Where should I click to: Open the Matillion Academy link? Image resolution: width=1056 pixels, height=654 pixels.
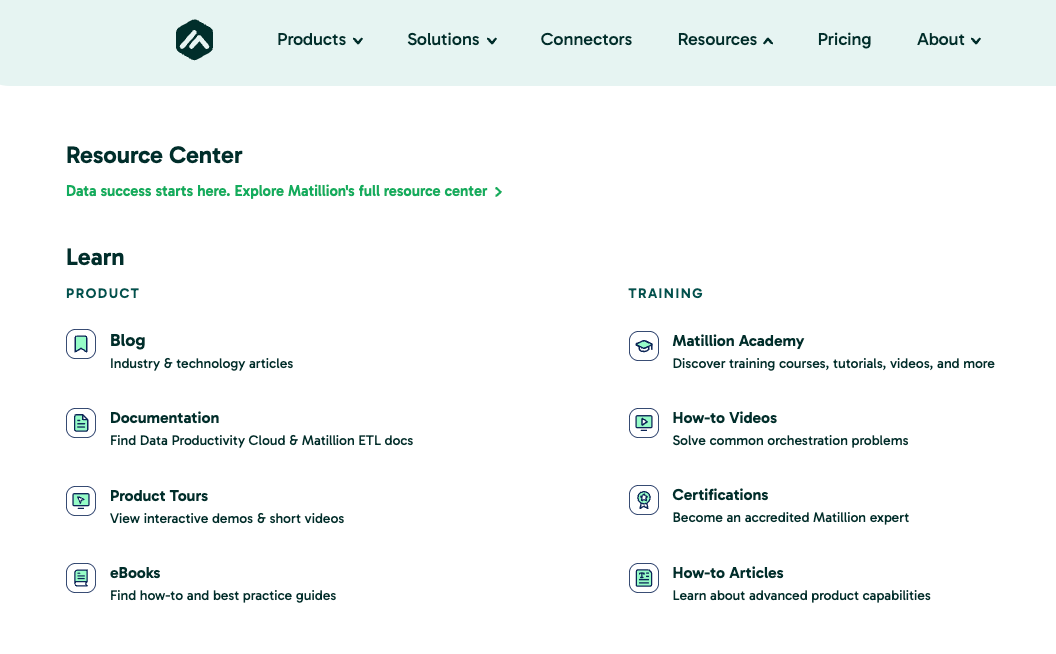click(x=738, y=341)
